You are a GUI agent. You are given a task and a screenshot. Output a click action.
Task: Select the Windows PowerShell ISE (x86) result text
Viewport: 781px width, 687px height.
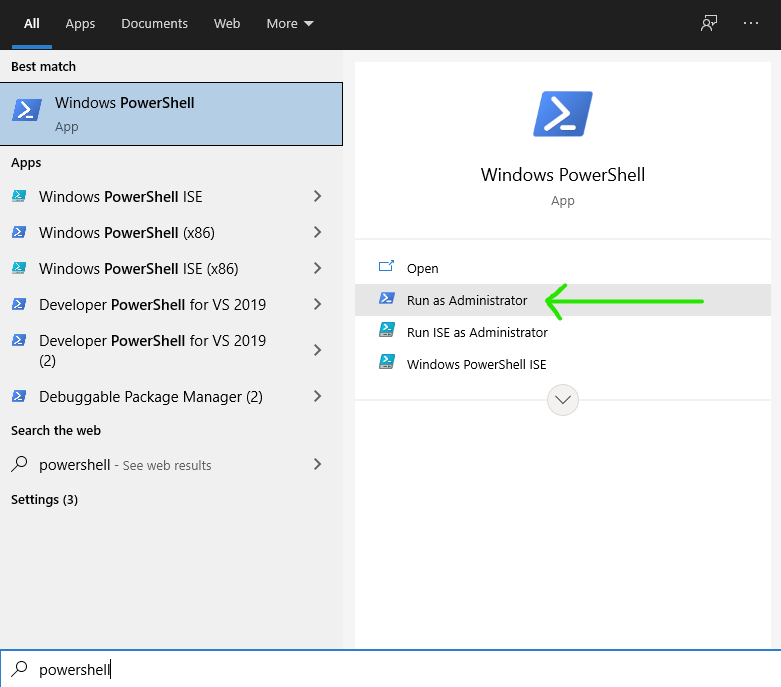(x=138, y=269)
